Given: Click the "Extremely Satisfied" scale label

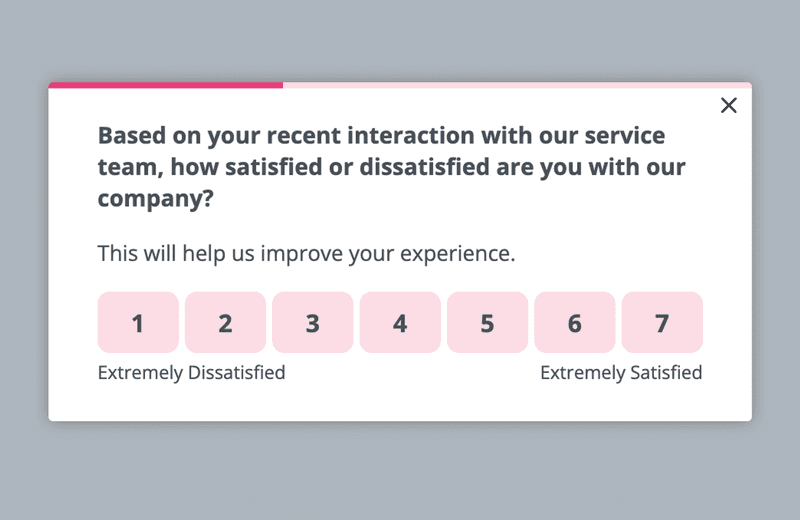Looking at the screenshot, I should pos(621,373).
